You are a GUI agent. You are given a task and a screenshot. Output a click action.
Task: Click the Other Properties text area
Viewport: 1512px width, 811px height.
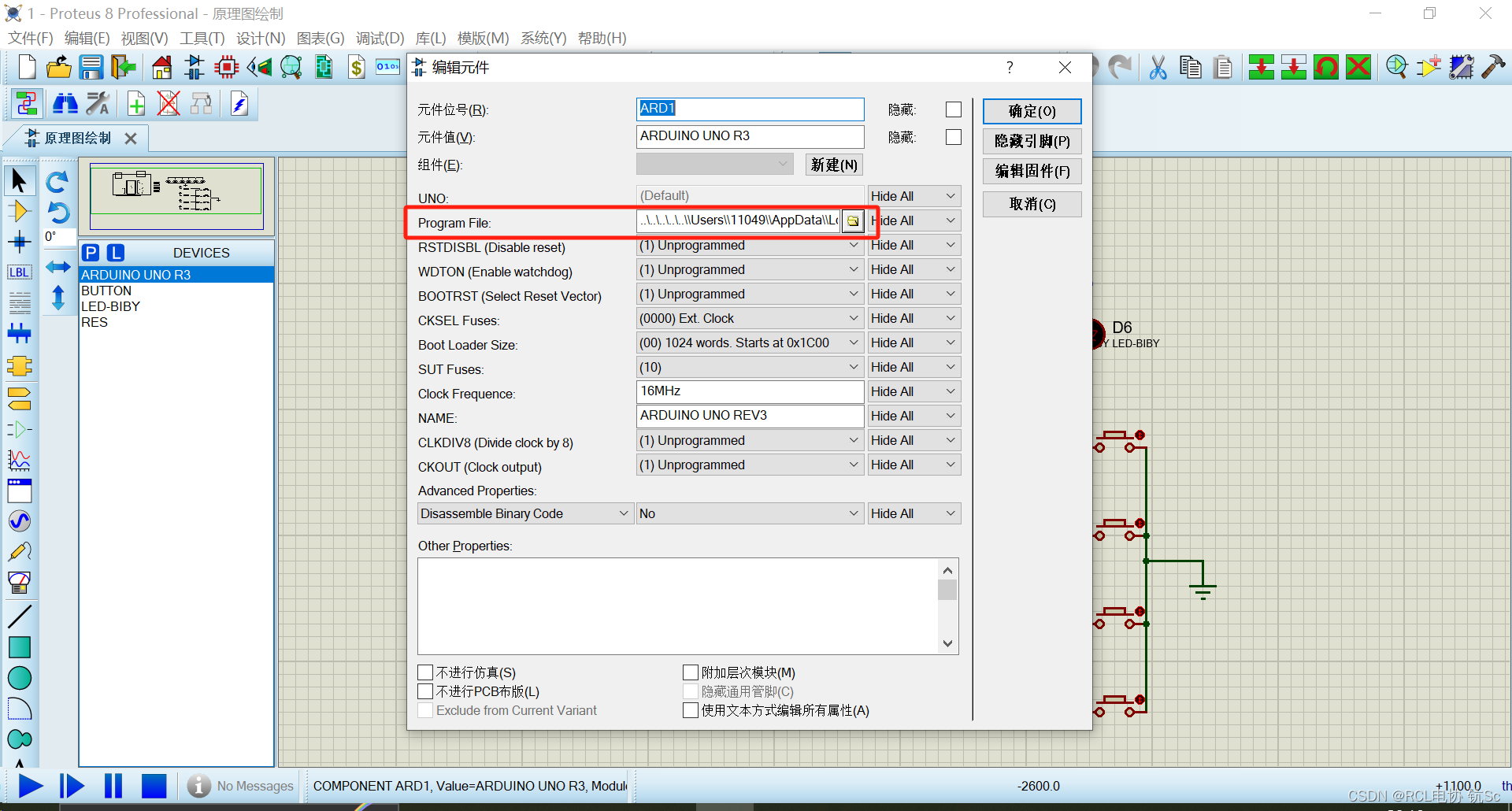coord(679,606)
